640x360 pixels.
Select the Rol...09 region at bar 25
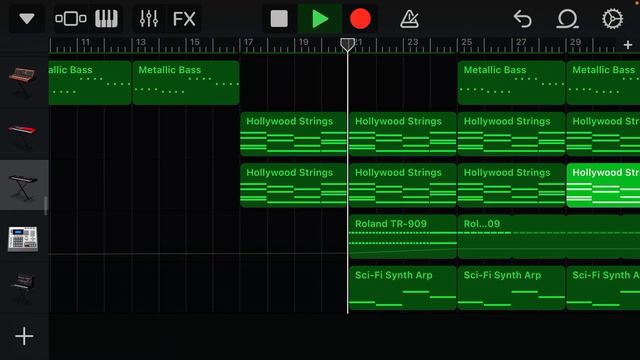point(549,237)
